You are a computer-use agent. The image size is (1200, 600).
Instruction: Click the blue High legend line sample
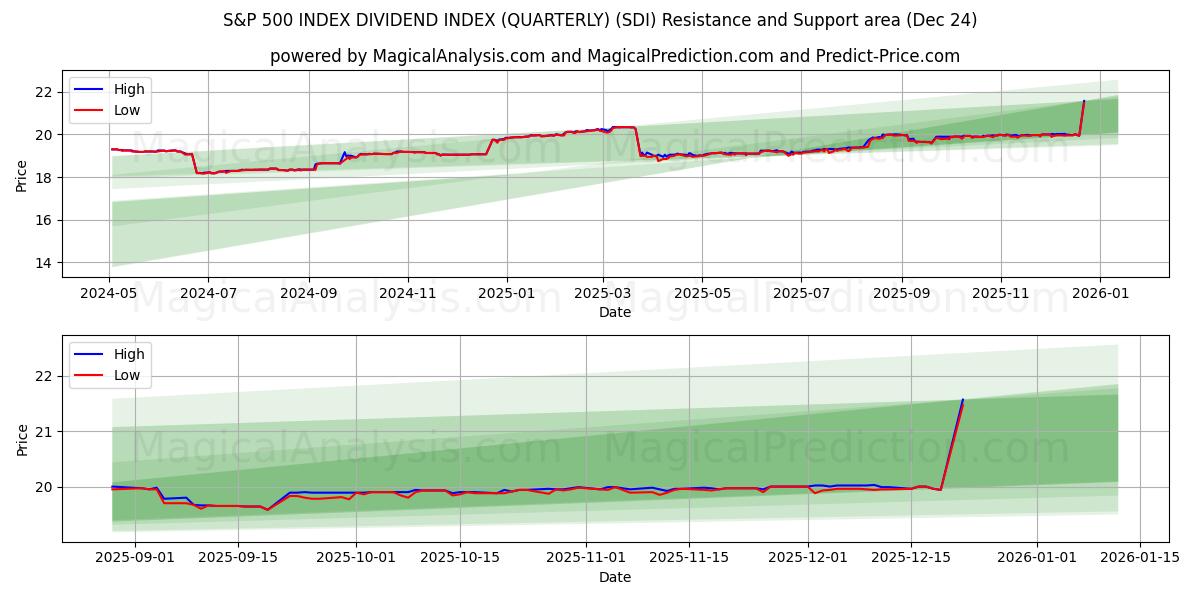click(90, 89)
